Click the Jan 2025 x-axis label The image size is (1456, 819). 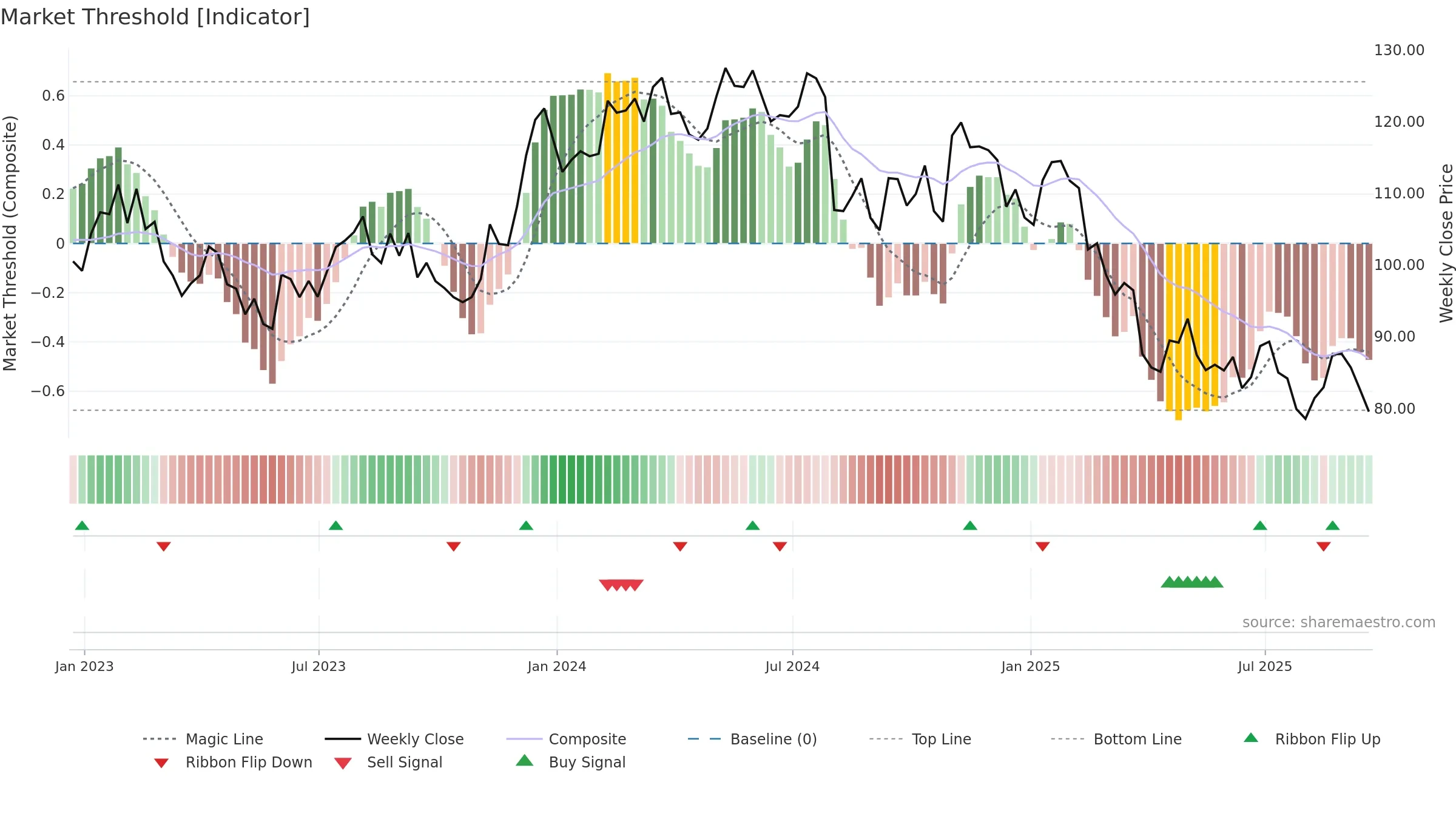[1031, 667]
